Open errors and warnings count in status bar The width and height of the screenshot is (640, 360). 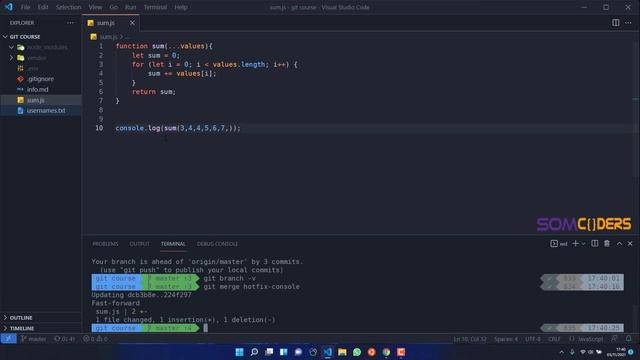click(x=96, y=339)
